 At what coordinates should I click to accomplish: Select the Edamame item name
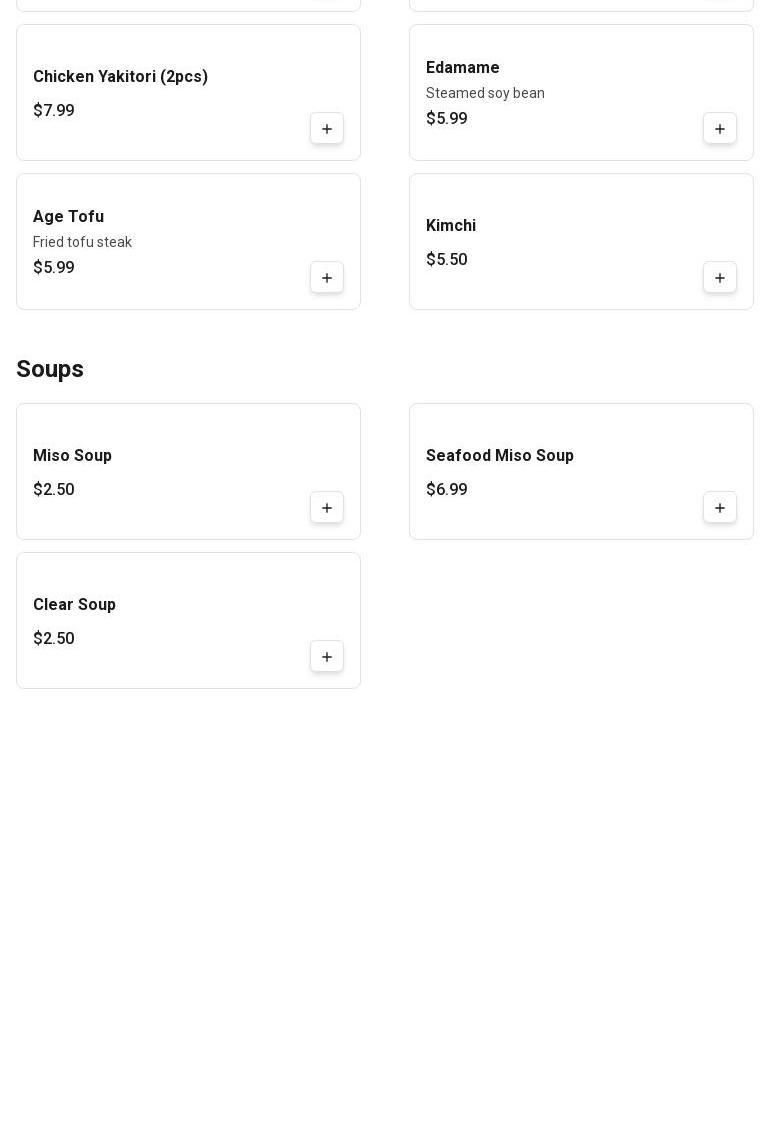pos(462,68)
